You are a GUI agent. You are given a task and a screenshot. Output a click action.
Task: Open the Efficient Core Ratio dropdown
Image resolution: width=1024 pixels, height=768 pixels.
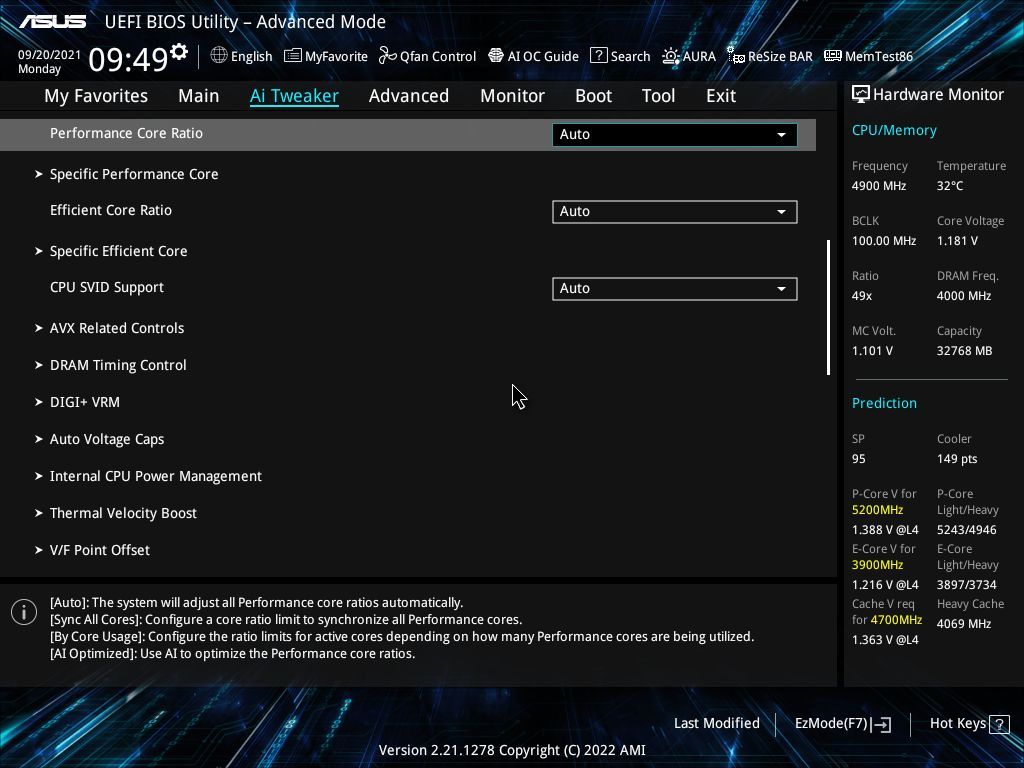tap(675, 212)
